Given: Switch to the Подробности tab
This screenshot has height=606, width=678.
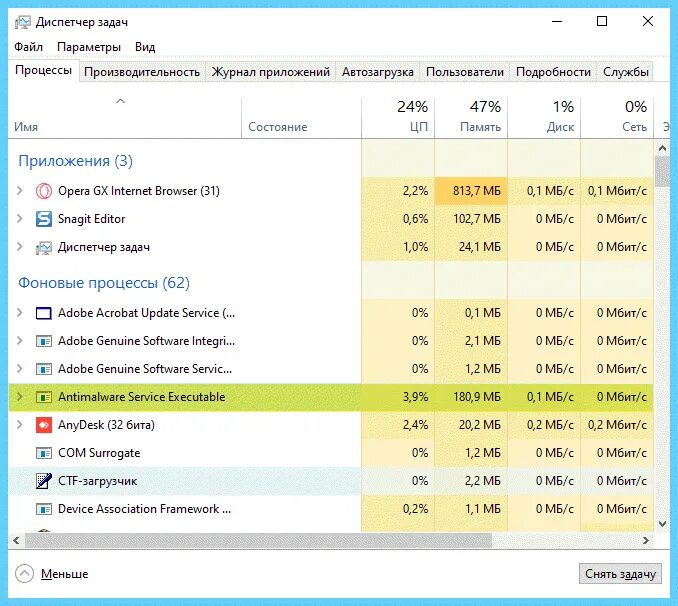Looking at the screenshot, I should (x=553, y=72).
